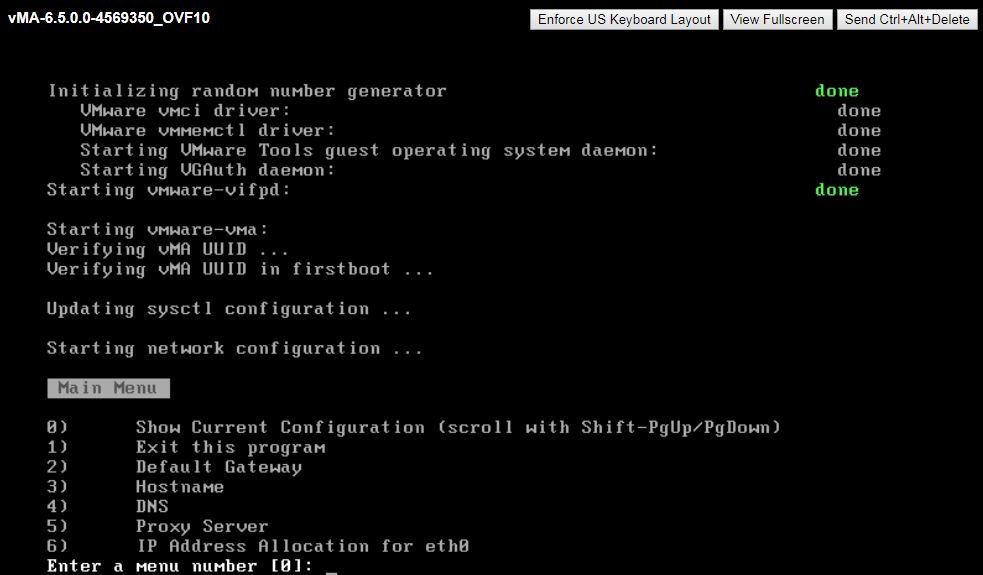The image size is (983, 575).
Task: Click green done status for vmware-vifpd
Action: click(837, 190)
